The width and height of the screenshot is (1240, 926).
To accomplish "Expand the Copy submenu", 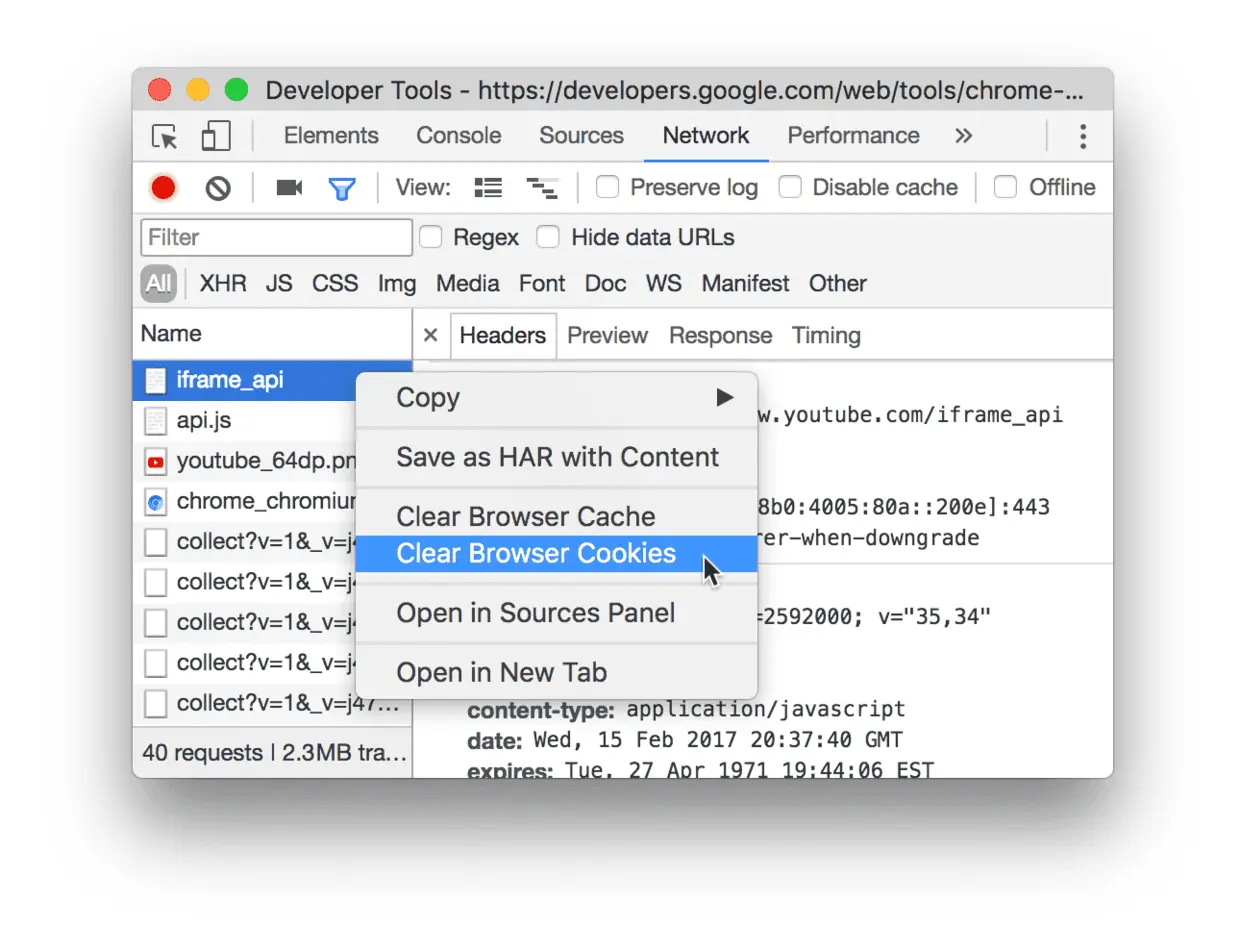I will pyautogui.click(x=557, y=397).
